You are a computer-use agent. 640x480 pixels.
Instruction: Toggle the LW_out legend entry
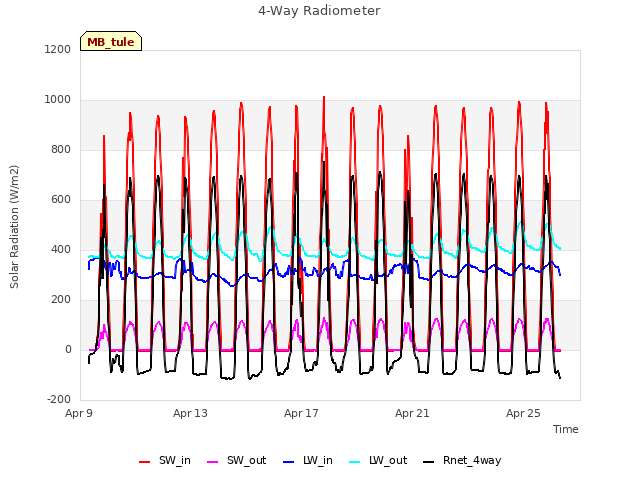tap(378, 460)
